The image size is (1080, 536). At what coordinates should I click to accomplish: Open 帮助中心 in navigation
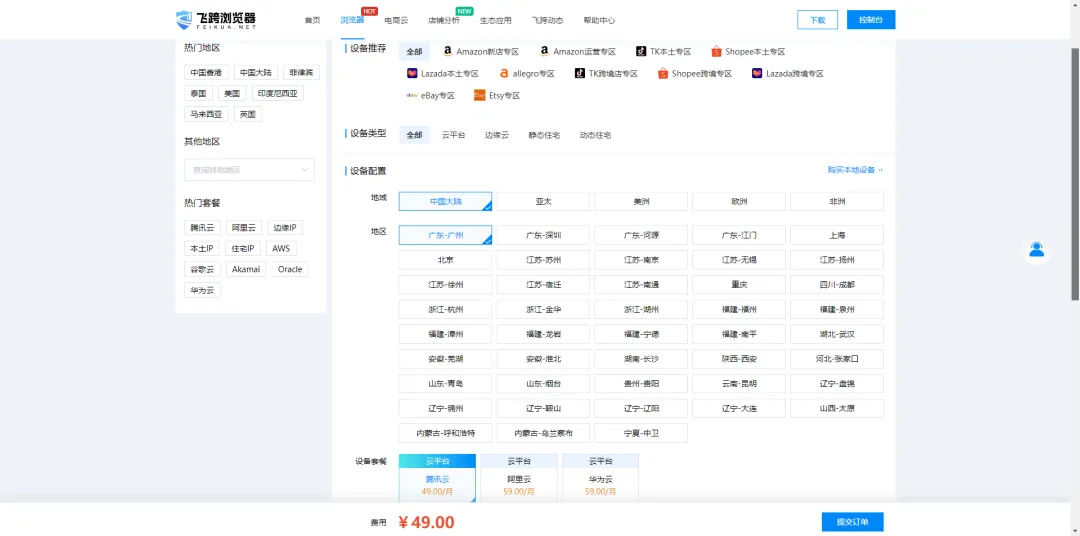(599, 20)
